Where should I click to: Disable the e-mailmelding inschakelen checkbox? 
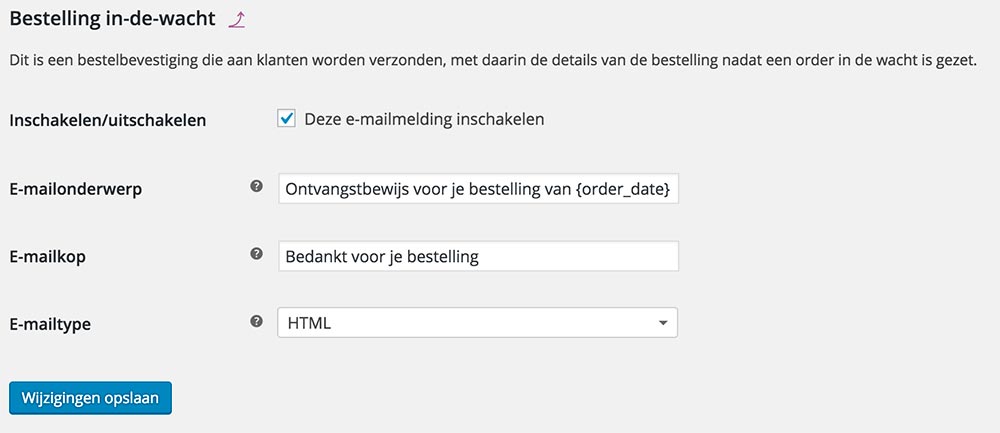(x=287, y=119)
